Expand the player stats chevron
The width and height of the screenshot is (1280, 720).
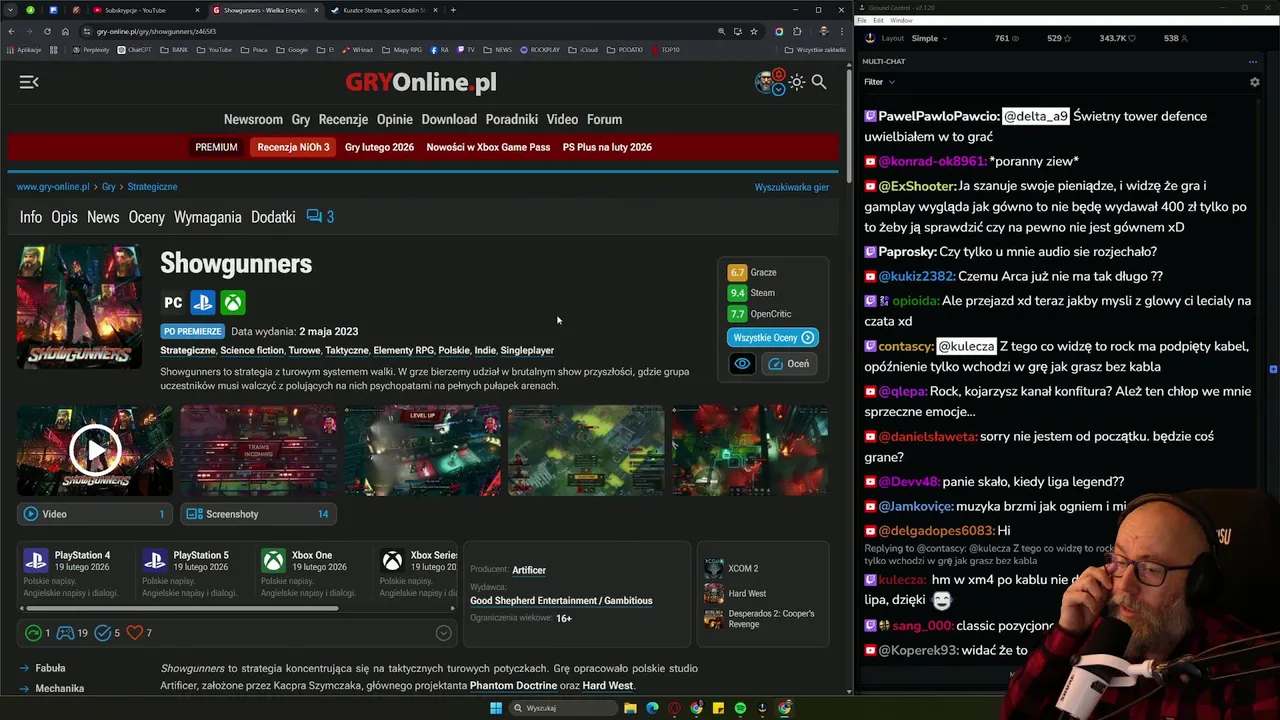444,633
